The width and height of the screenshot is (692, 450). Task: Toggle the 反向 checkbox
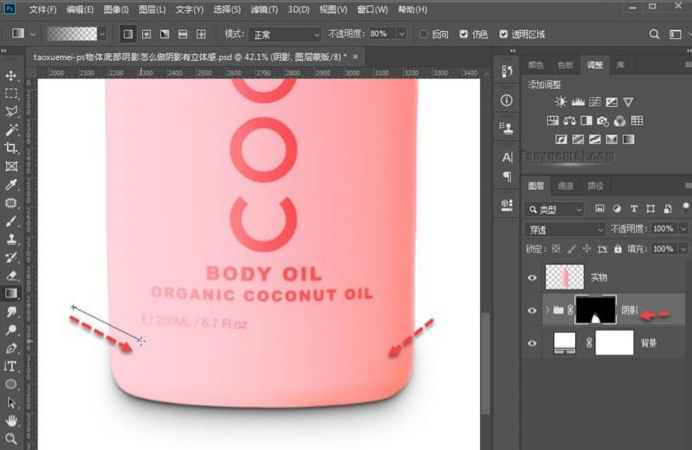pyautogui.click(x=424, y=34)
